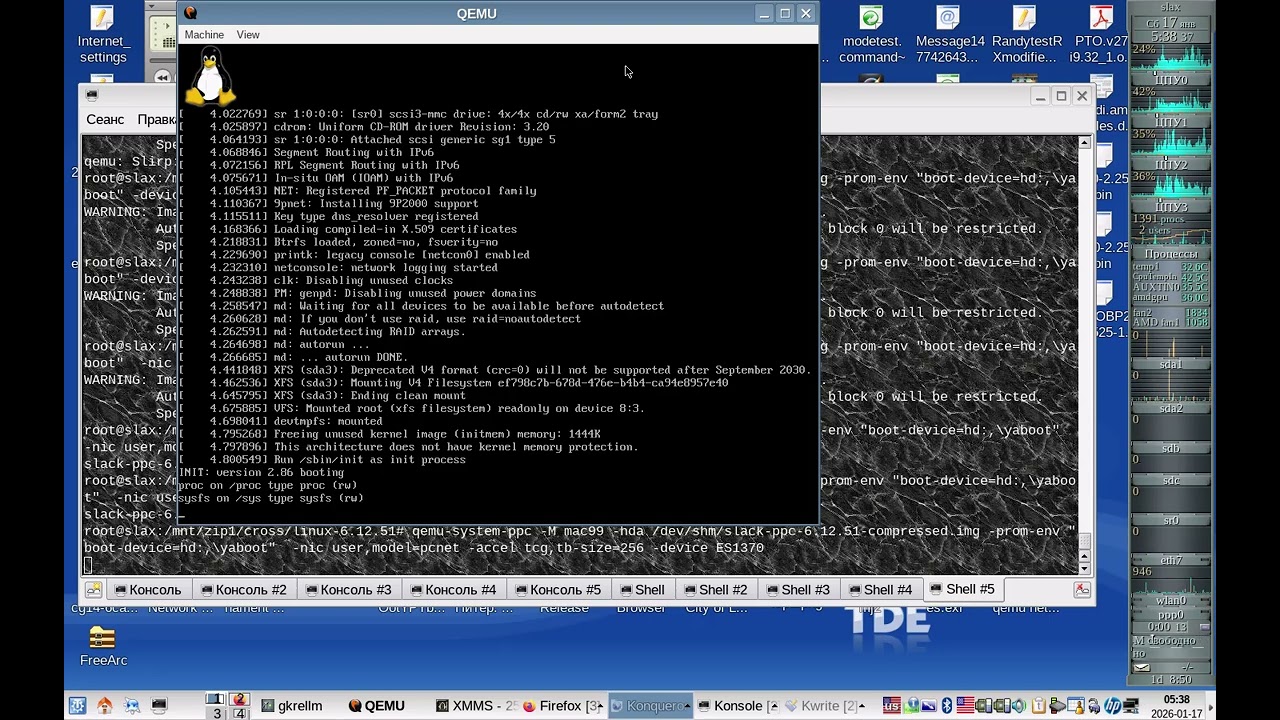Click the Konqueror launcher icon in the panel
1280x720 pixels.
pyautogui.click(x=132, y=705)
